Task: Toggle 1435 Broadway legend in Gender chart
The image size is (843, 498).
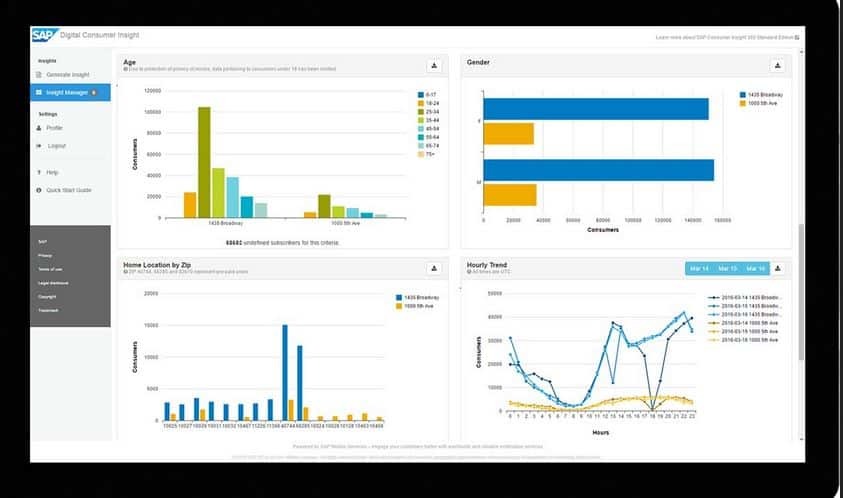Action: click(743, 93)
